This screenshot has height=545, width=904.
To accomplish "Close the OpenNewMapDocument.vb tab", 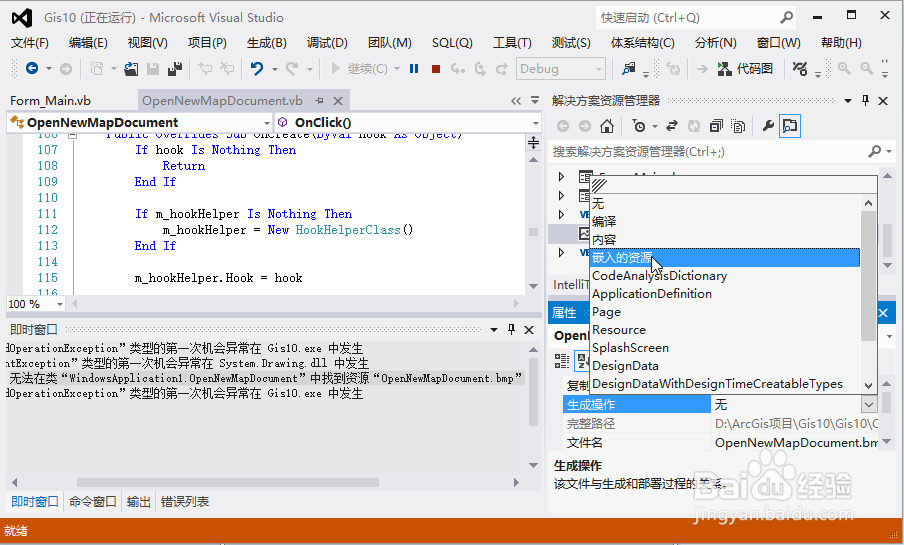I will [338, 100].
